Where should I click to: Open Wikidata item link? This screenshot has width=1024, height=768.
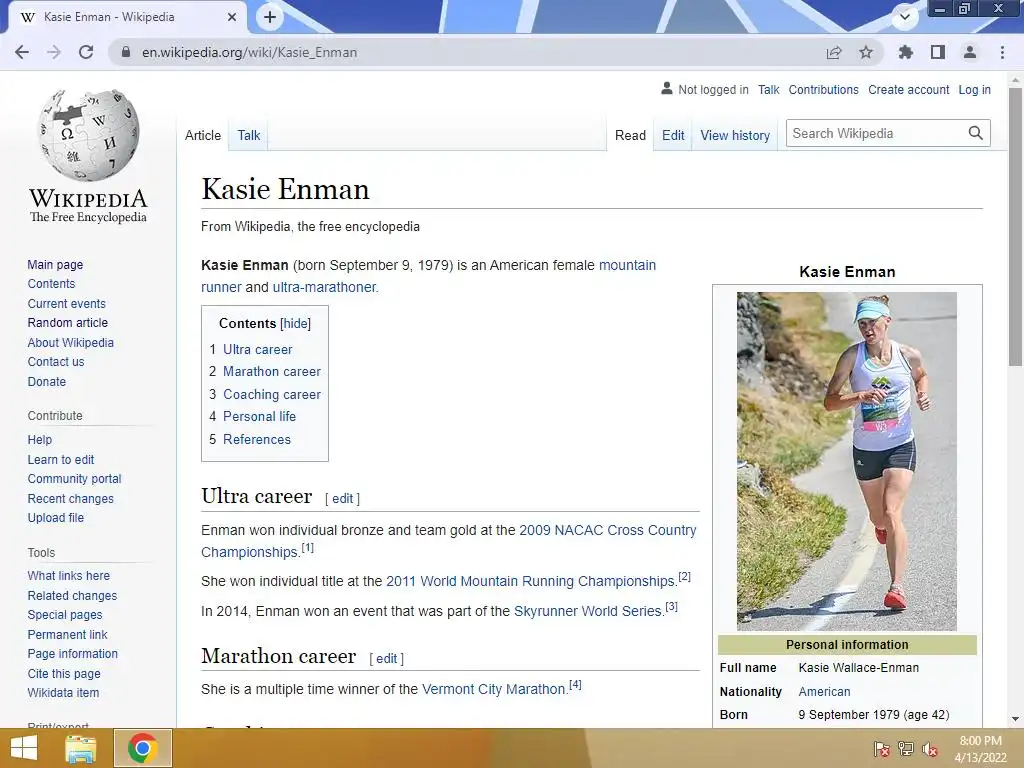coord(63,693)
